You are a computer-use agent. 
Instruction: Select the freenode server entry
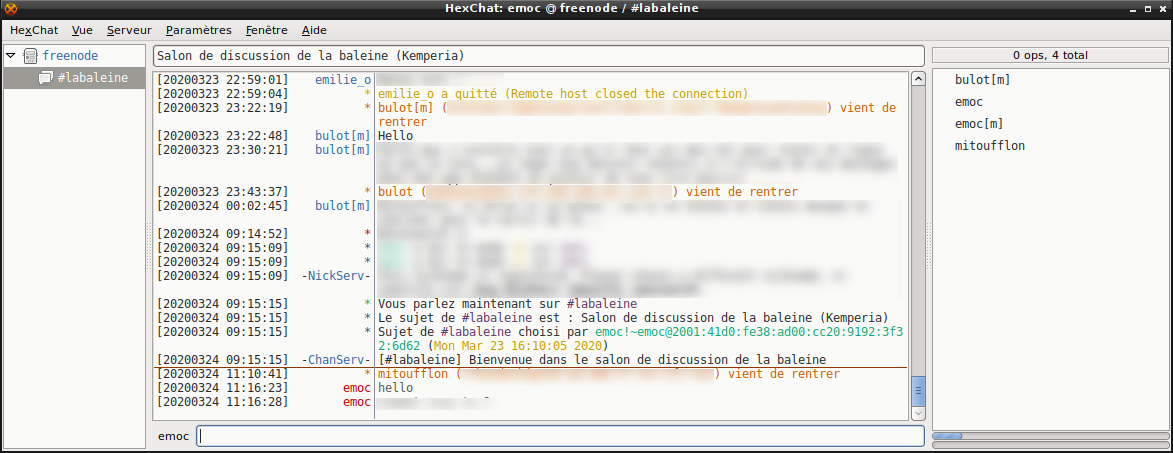(x=70, y=55)
